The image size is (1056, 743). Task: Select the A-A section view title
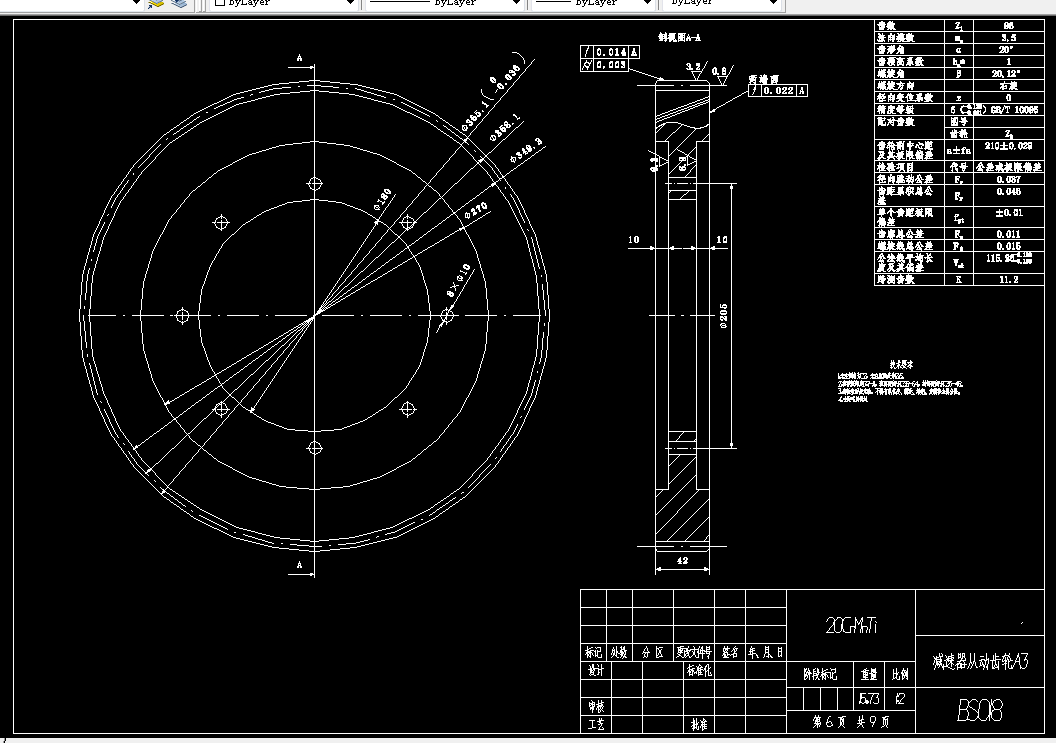679,38
